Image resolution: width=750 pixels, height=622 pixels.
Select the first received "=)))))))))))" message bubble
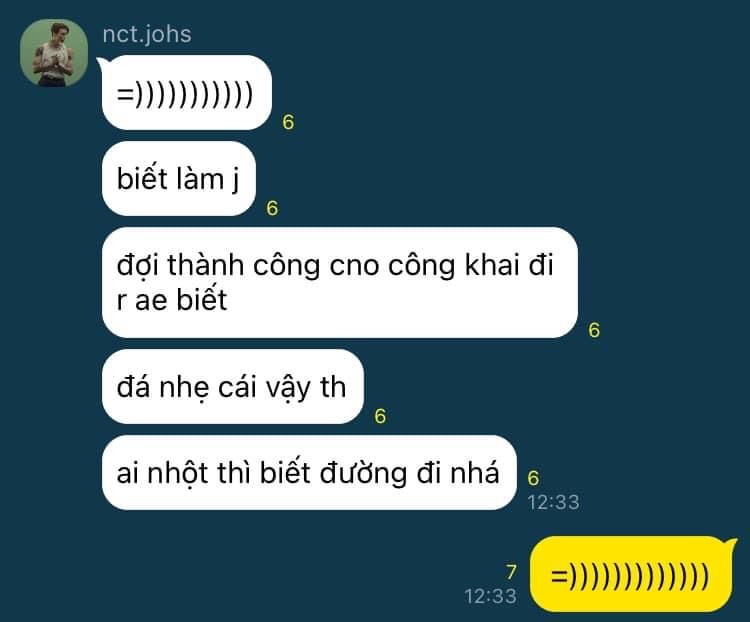point(187,93)
